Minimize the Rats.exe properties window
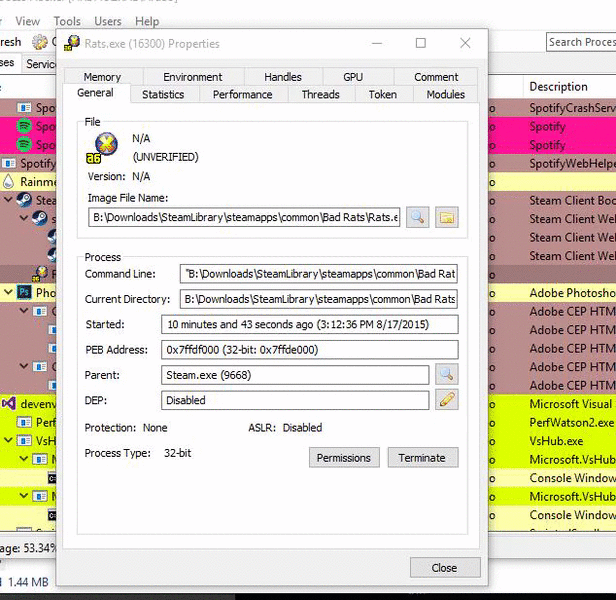This screenshot has width=616, height=600. point(377,43)
